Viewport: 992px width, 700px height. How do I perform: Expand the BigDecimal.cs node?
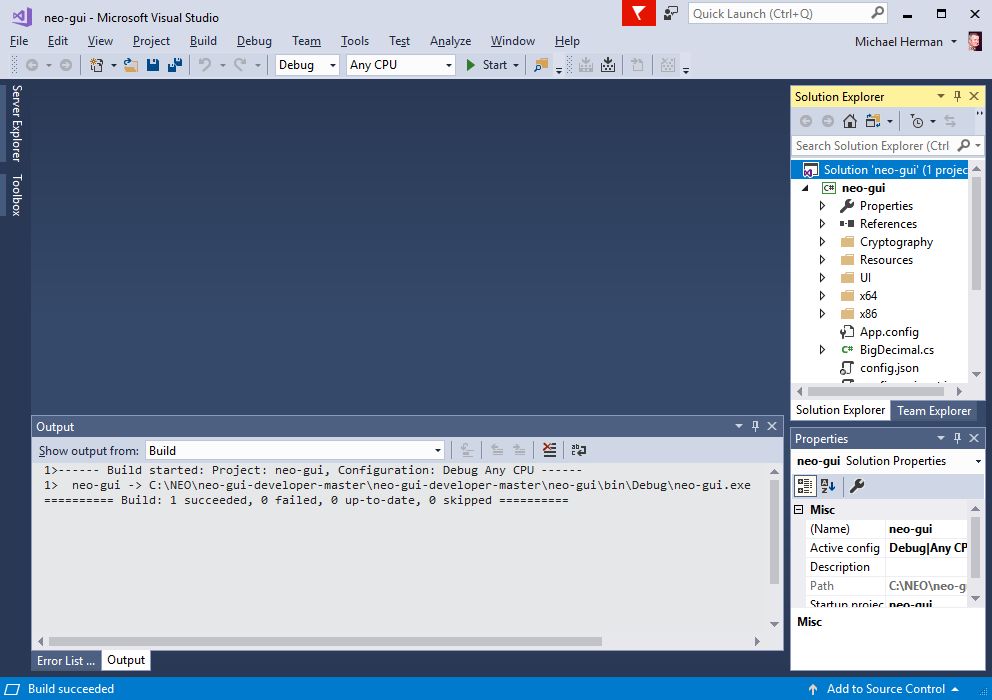pyautogui.click(x=822, y=350)
